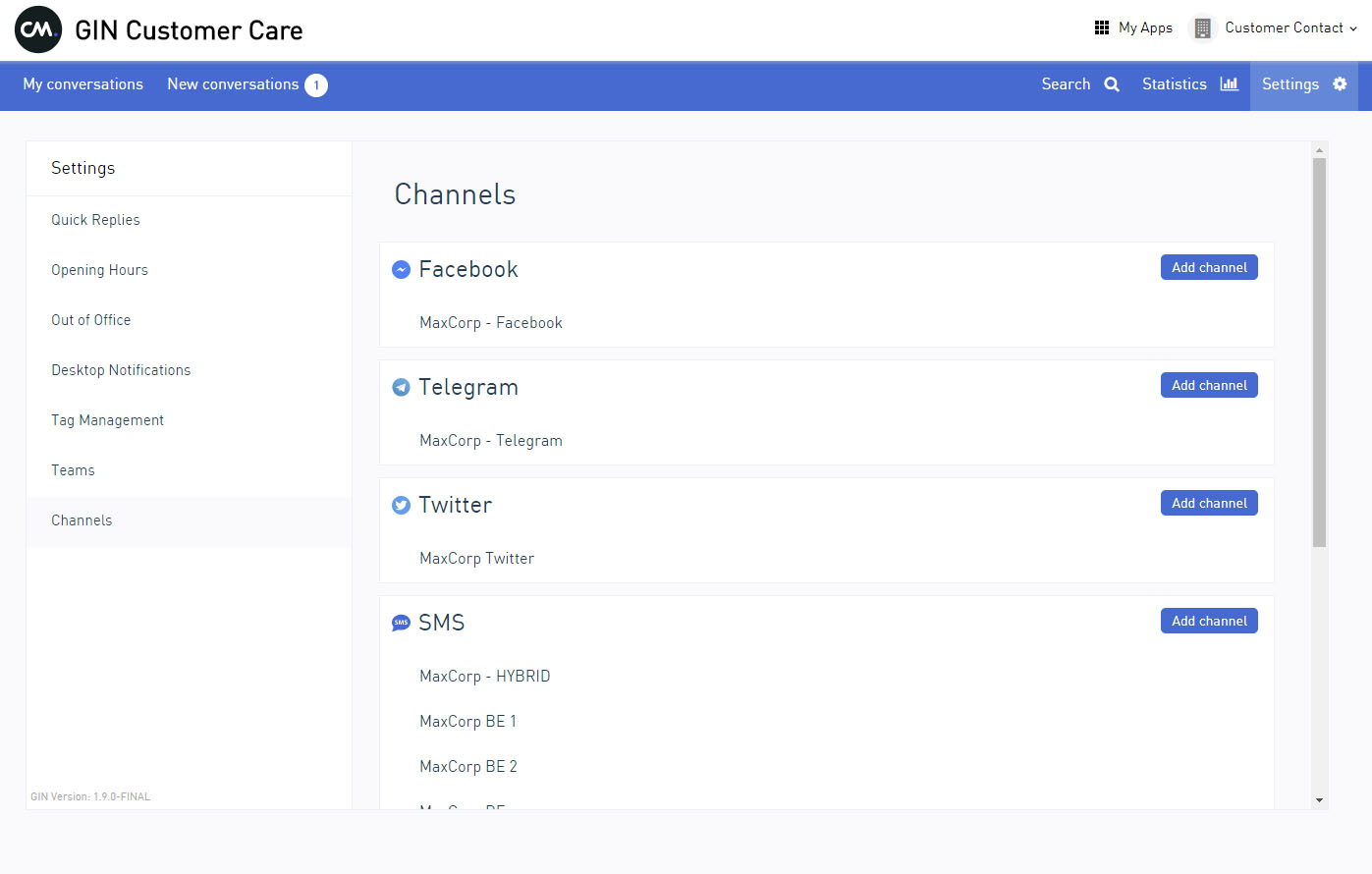This screenshot has height=874, width=1372.
Task: Click the GIN Version text
Action: coord(90,797)
